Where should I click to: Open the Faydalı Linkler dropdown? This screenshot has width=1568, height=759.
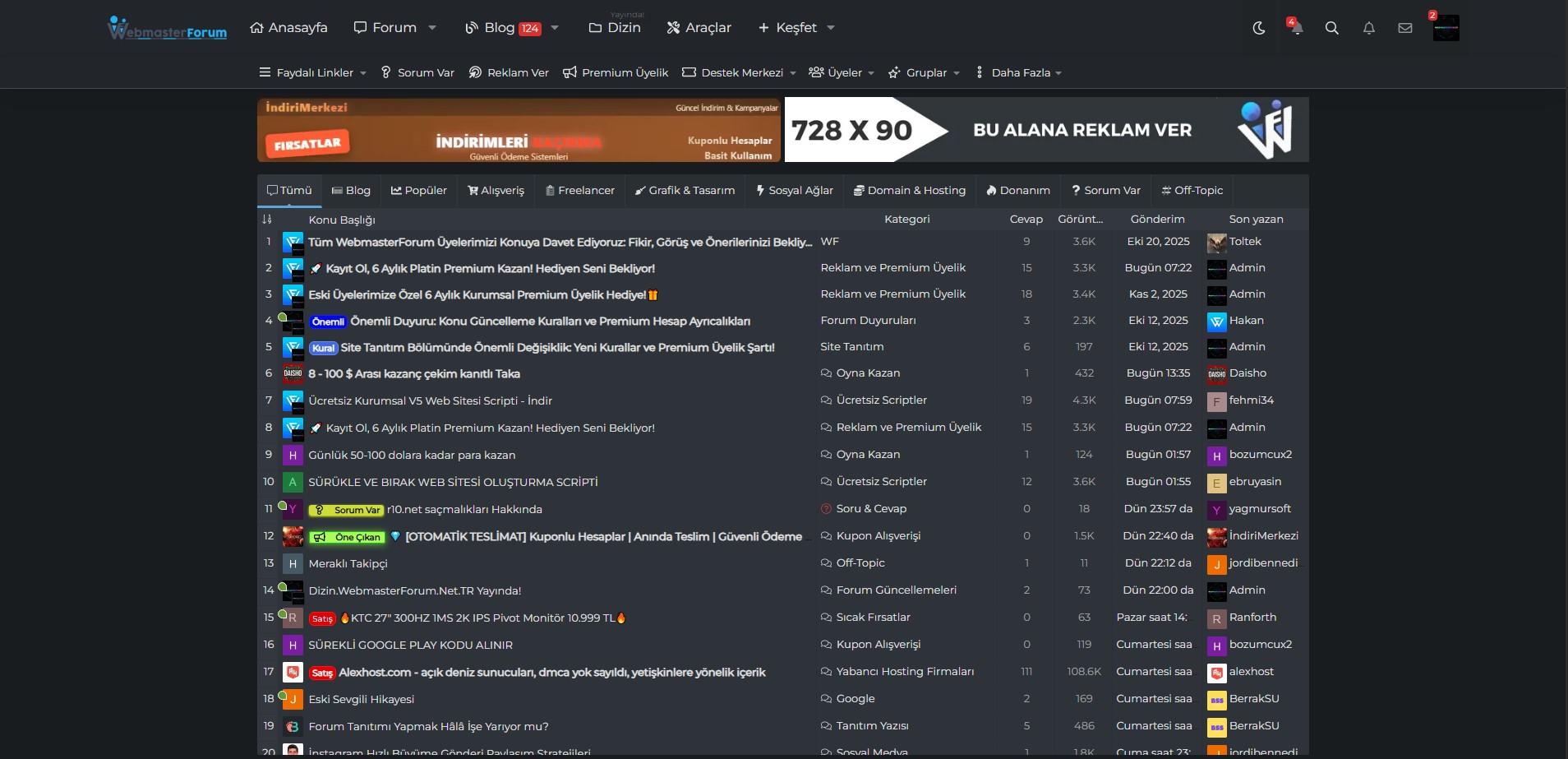point(312,72)
